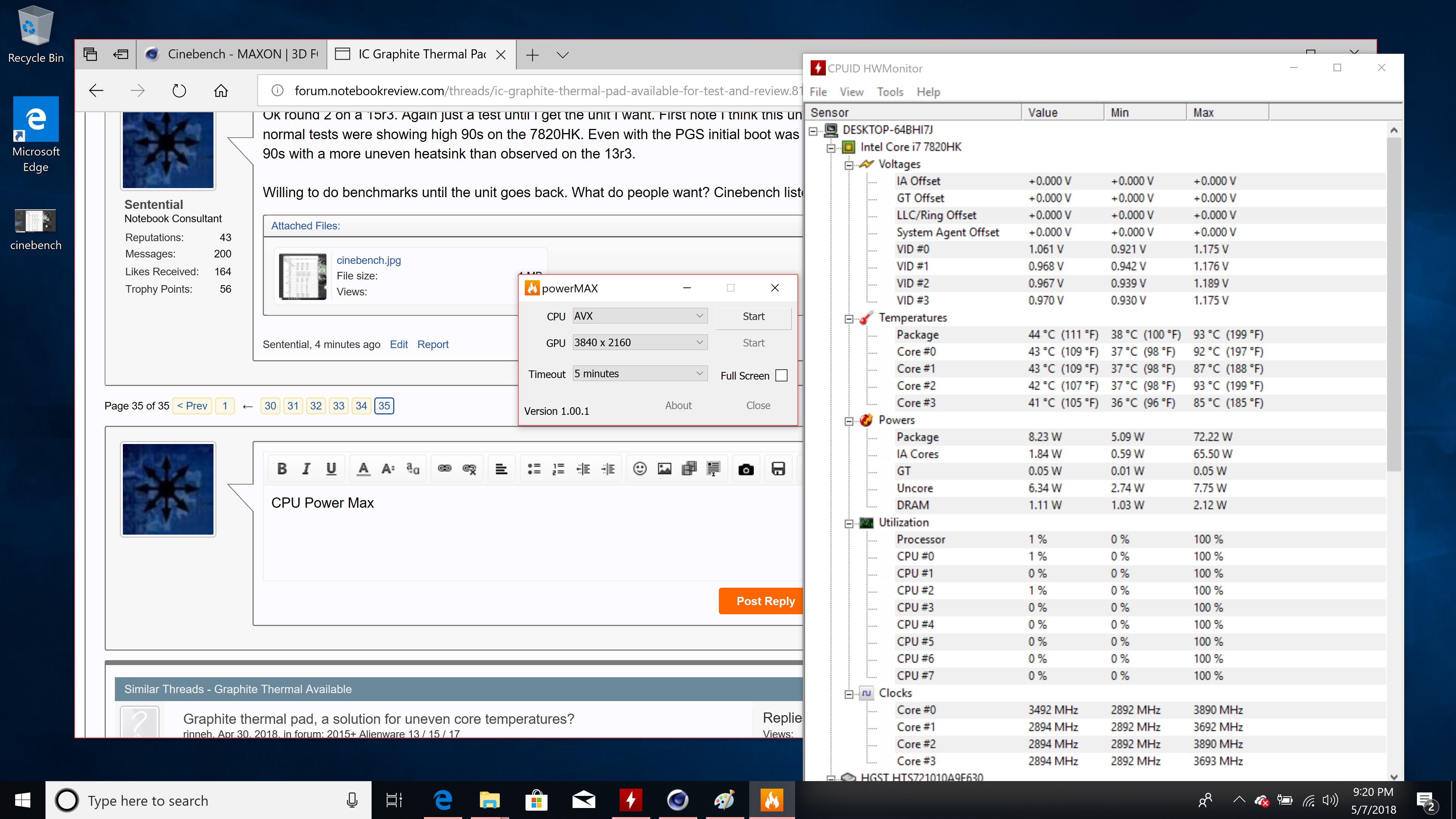Close the IC Graphite Thermal Pad tab

pyautogui.click(x=501, y=55)
